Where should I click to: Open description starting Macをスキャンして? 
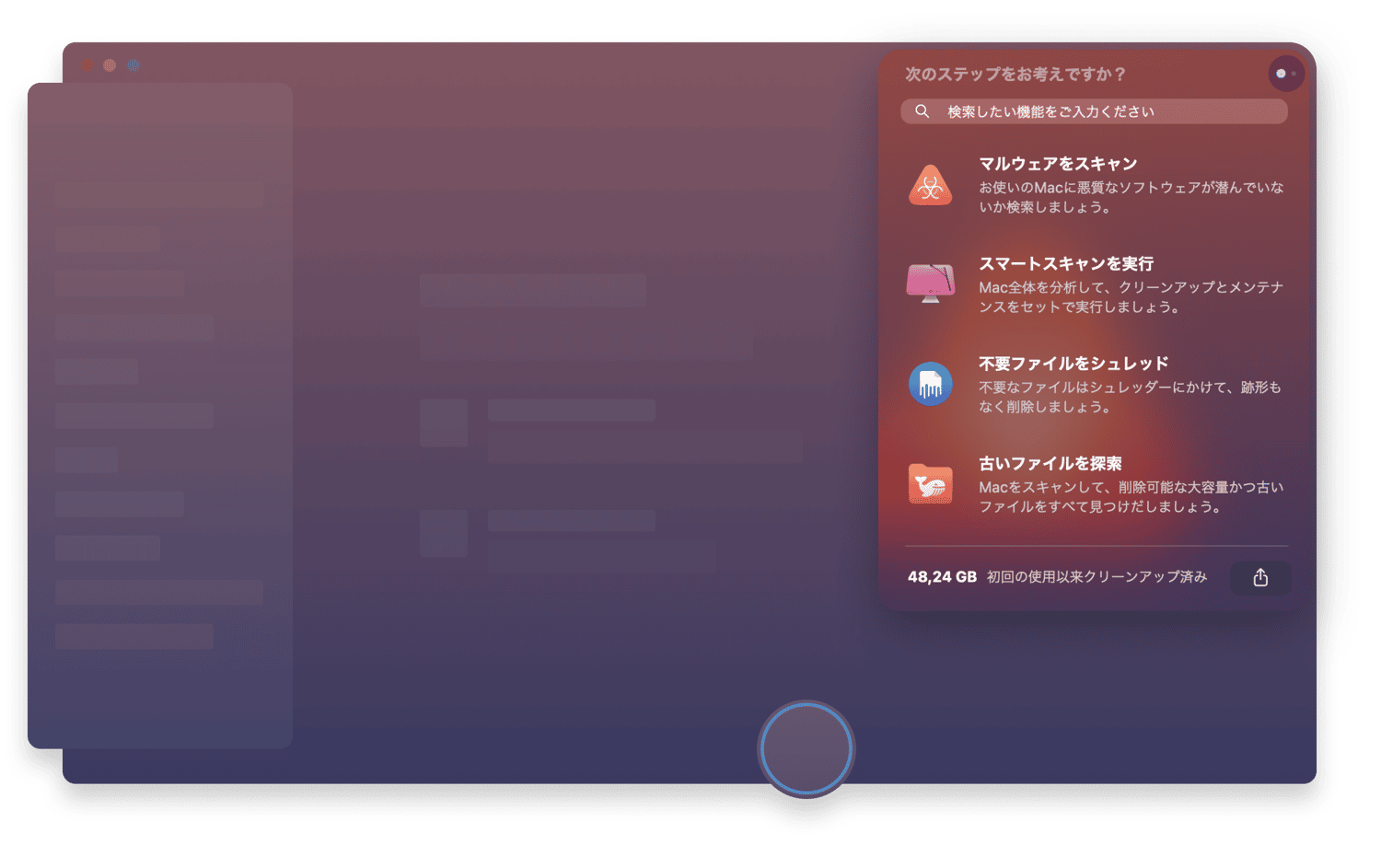[1131, 497]
